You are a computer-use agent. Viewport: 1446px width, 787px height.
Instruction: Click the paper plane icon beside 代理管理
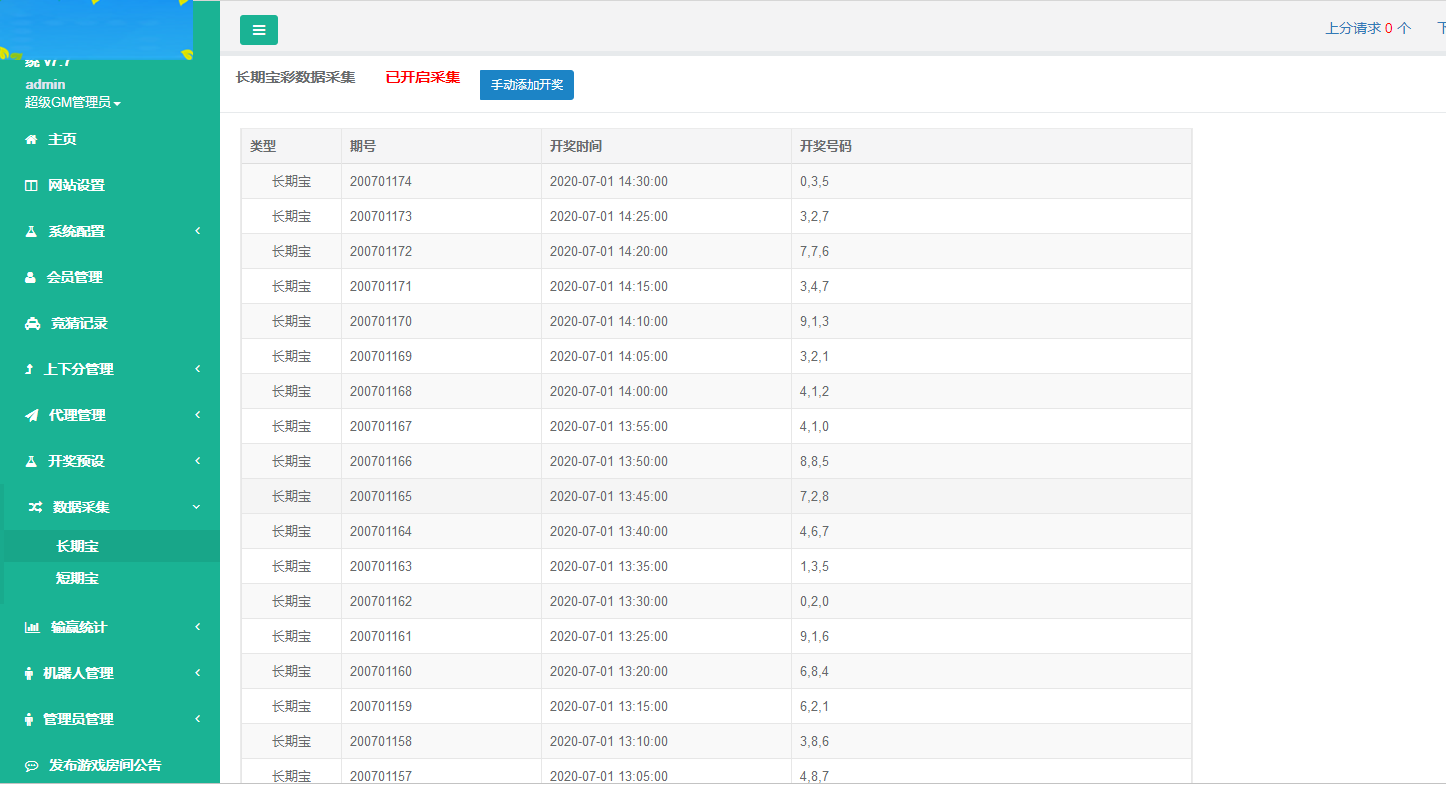(x=31, y=416)
